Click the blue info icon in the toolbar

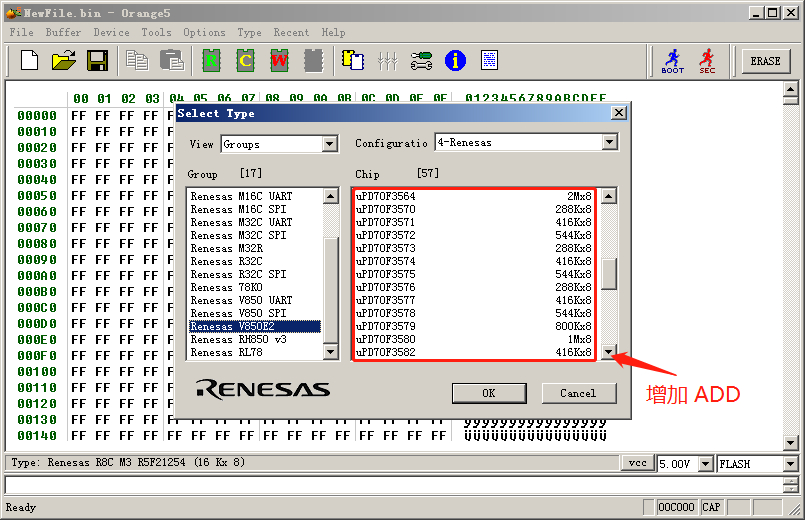[x=455, y=61]
